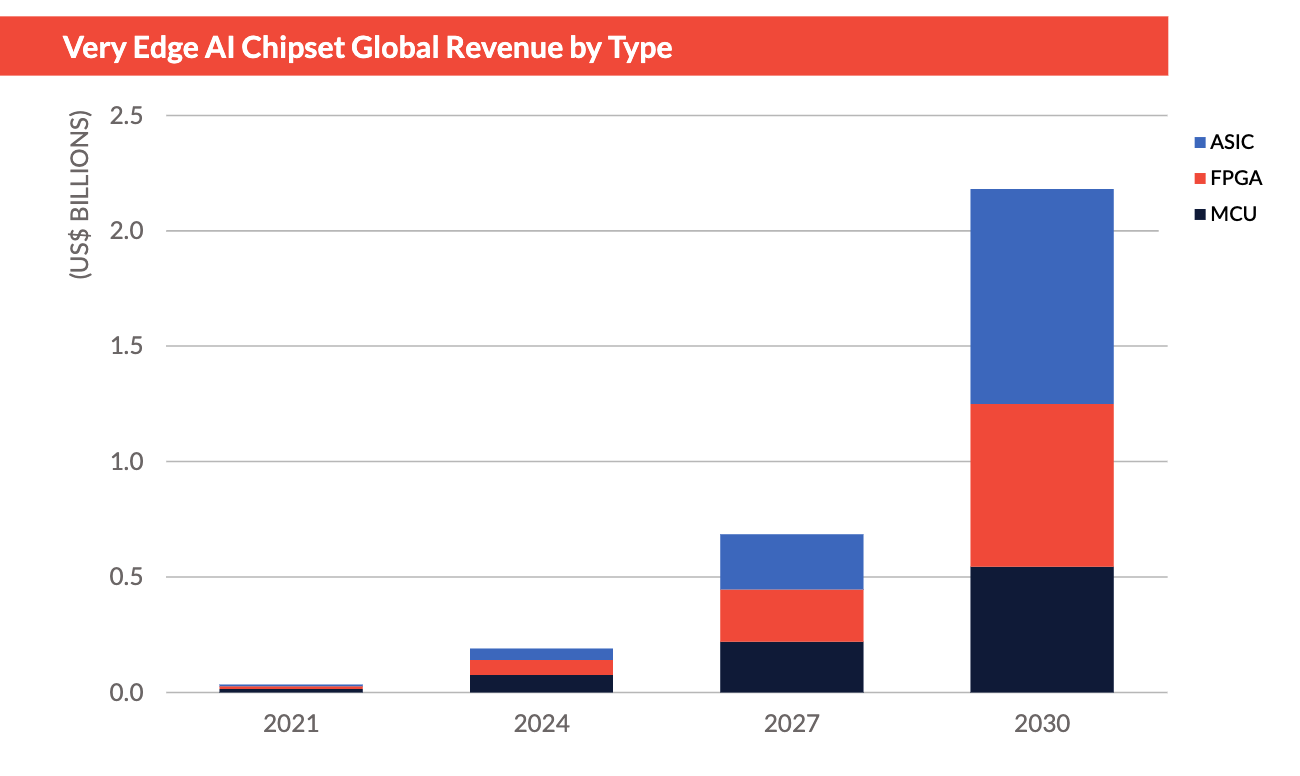Click the 2030 x-axis year label
1300x776 pixels.
tap(1041, 723)
